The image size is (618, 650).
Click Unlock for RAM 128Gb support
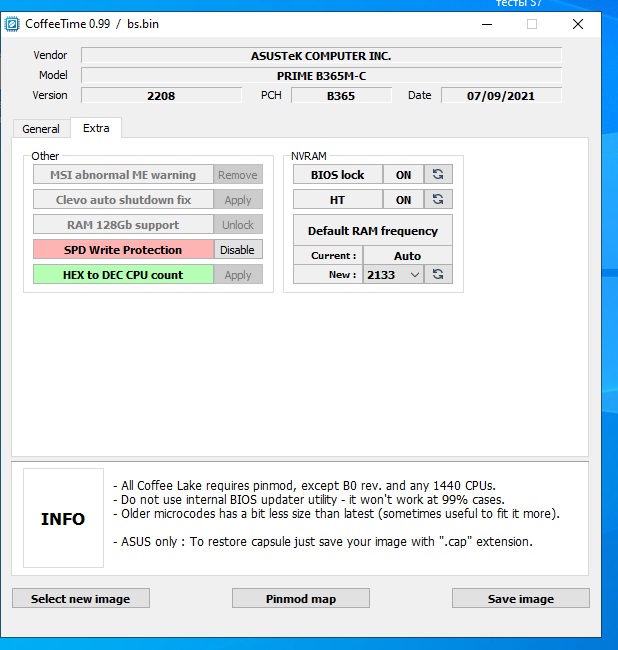(x=238, y=225)
